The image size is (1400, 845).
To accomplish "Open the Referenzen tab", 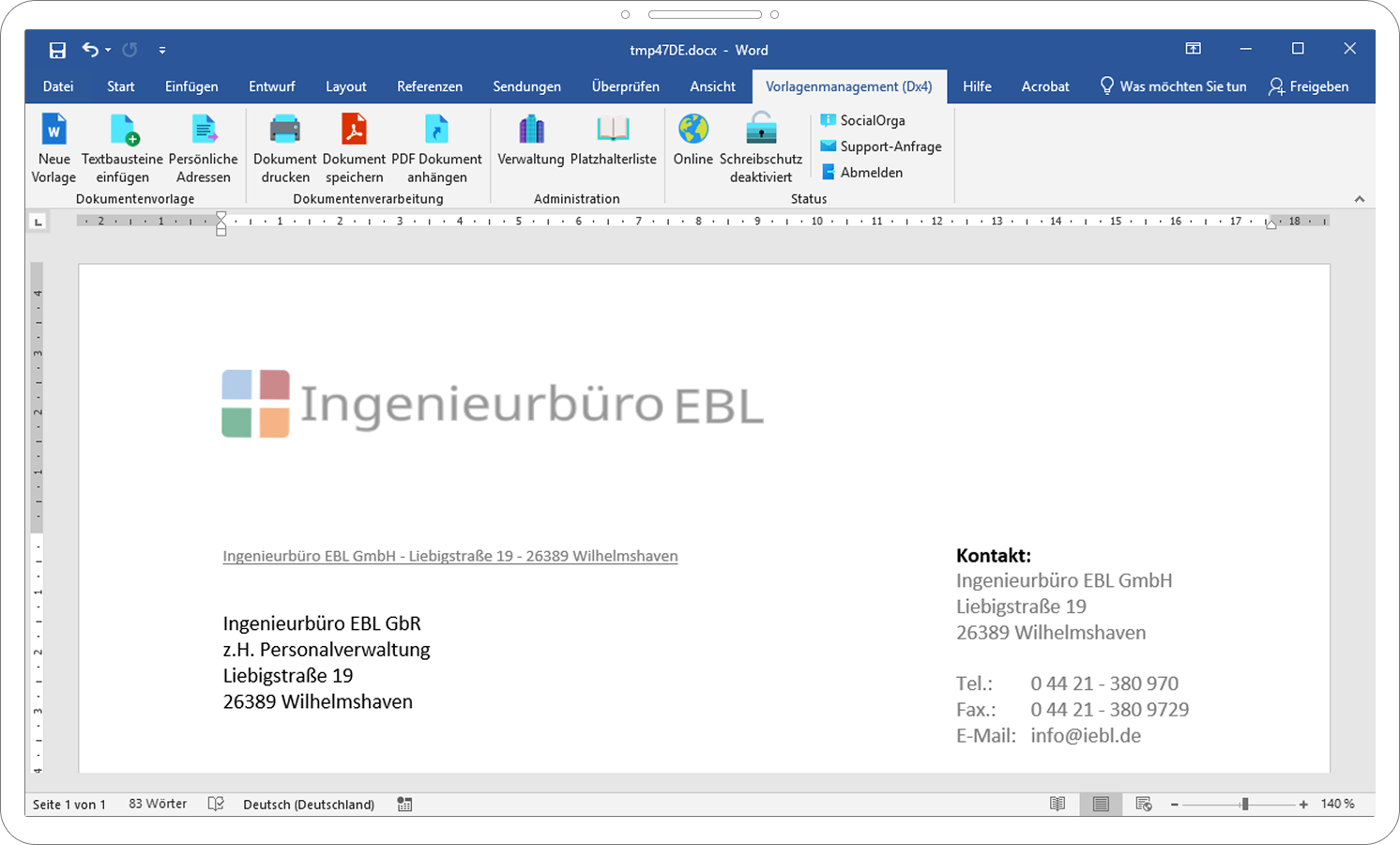I will click(430, 85).
